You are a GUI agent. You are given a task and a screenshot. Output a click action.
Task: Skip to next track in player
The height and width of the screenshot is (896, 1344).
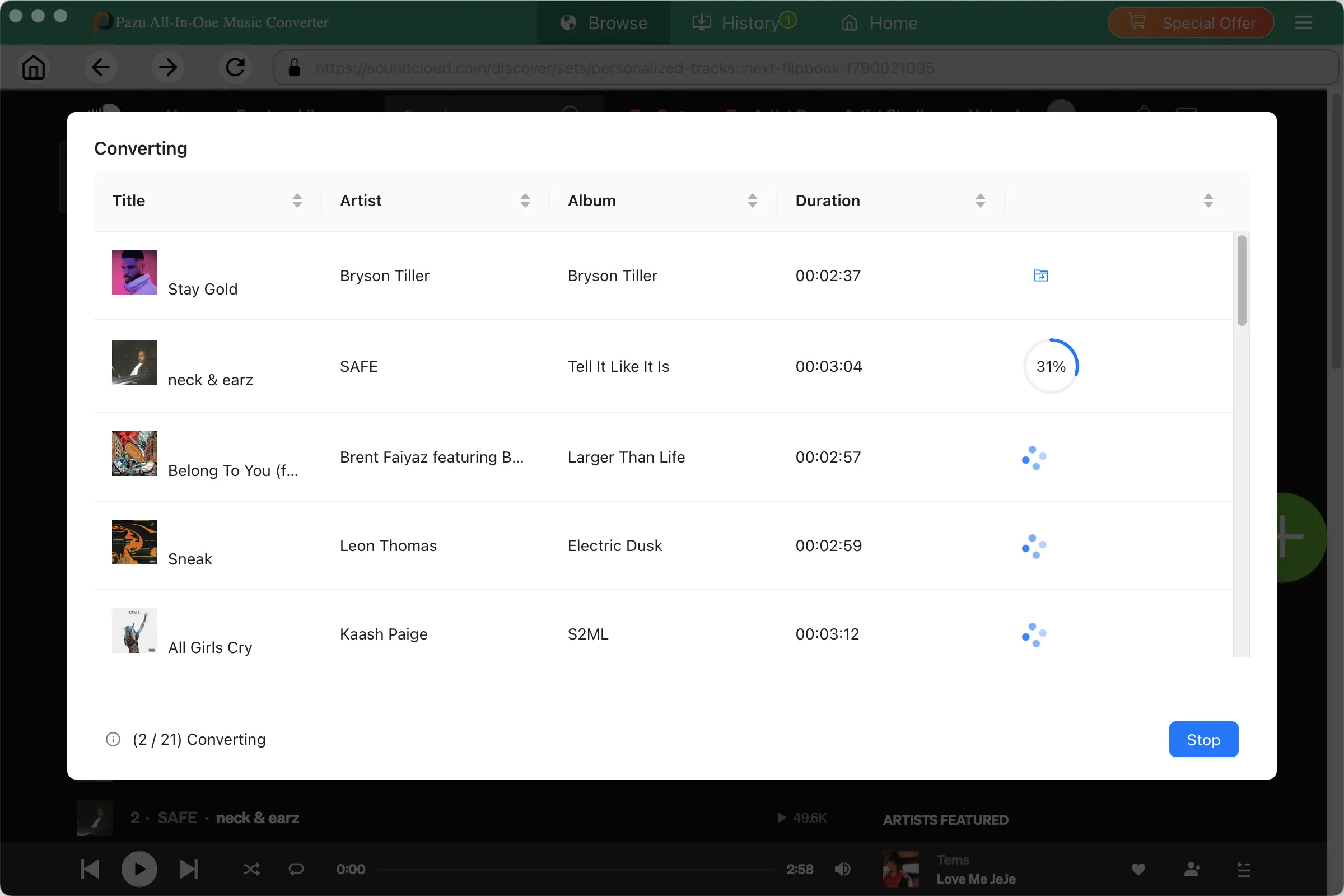[188, 869]
